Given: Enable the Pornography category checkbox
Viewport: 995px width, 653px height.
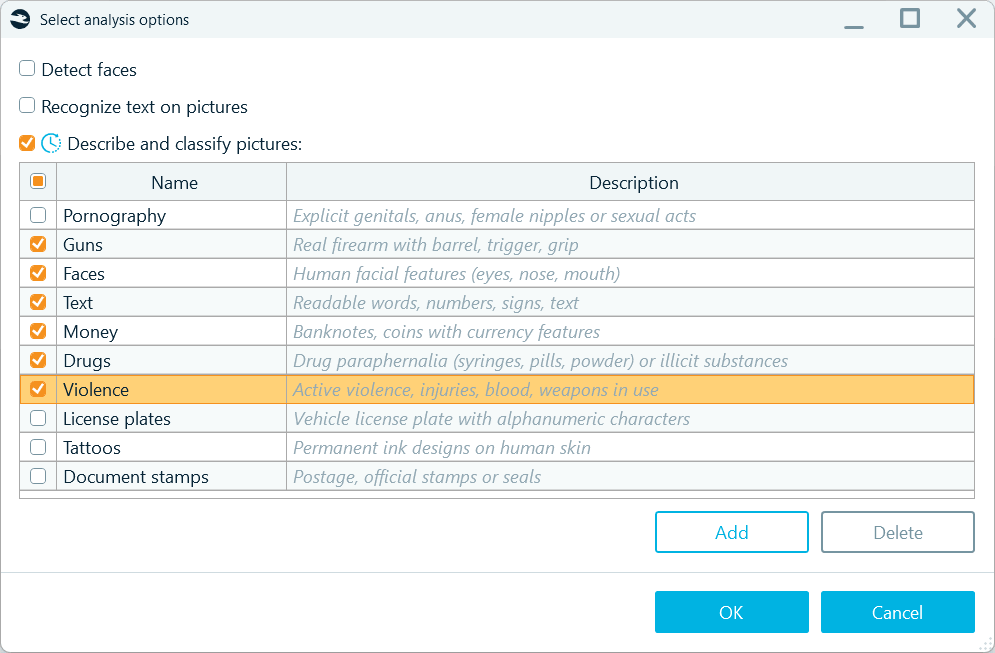Looking at the screenshot, I should 38,215.
